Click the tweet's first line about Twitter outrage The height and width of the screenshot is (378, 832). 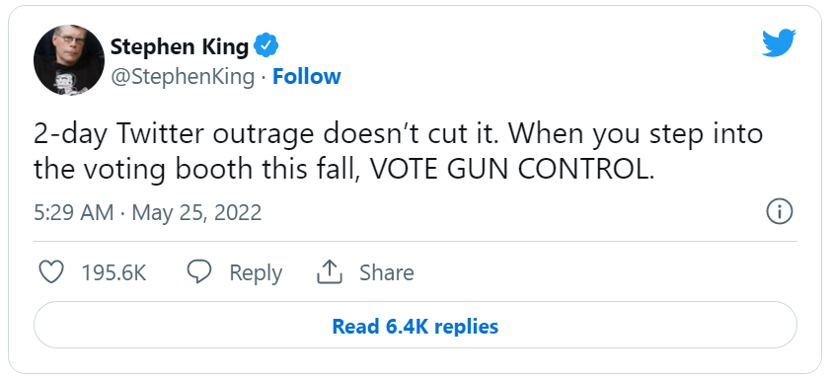click(x=398, y=135)
